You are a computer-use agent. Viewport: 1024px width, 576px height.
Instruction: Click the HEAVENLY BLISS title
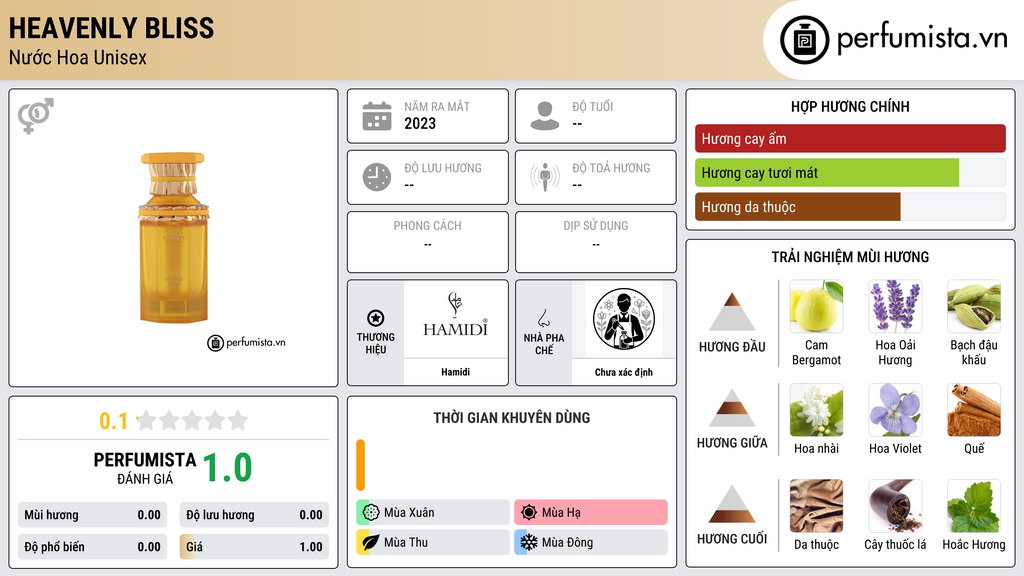tap(112, 28)
